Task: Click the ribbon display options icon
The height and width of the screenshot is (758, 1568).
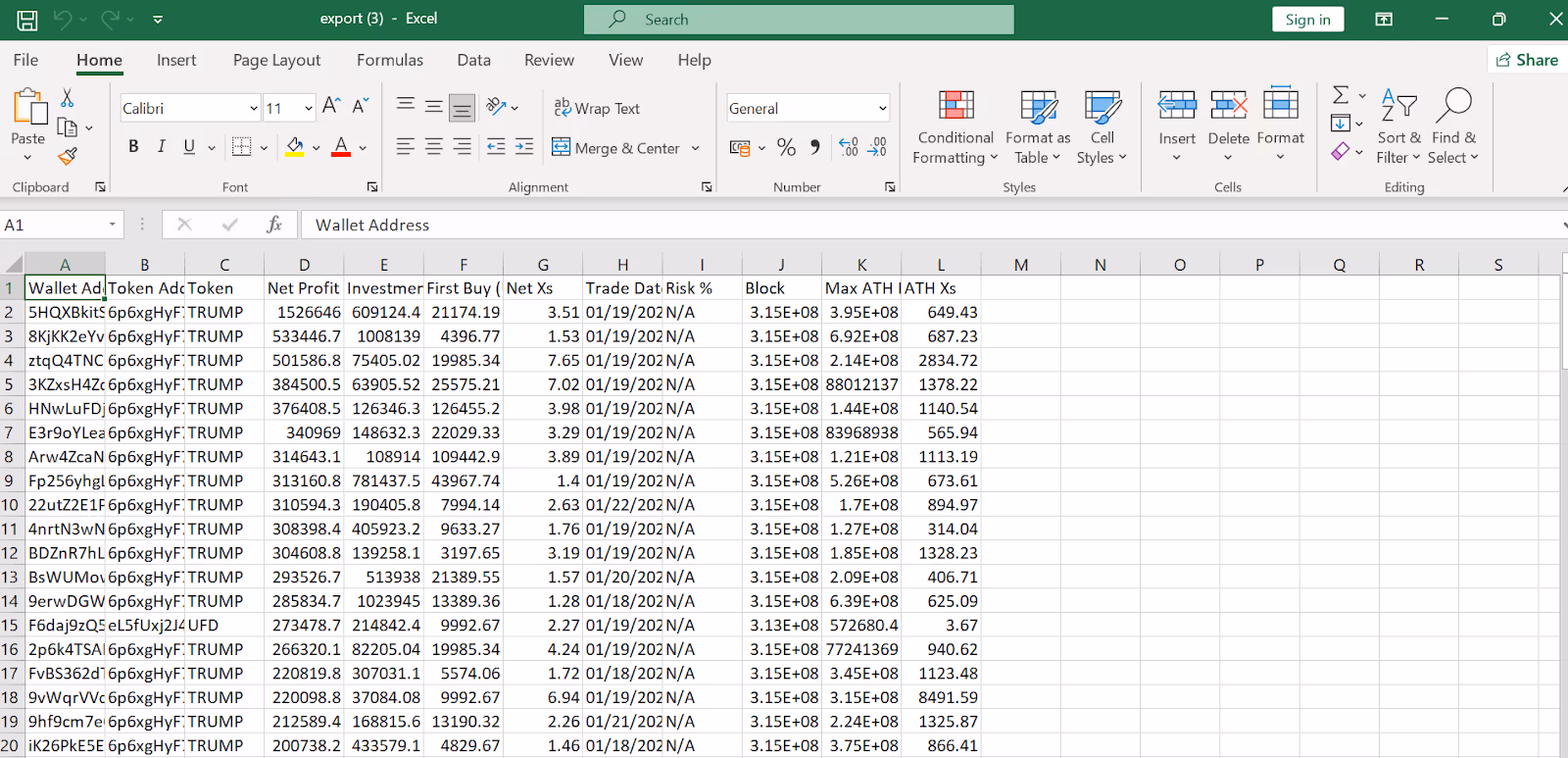Action: (1384, 19)
